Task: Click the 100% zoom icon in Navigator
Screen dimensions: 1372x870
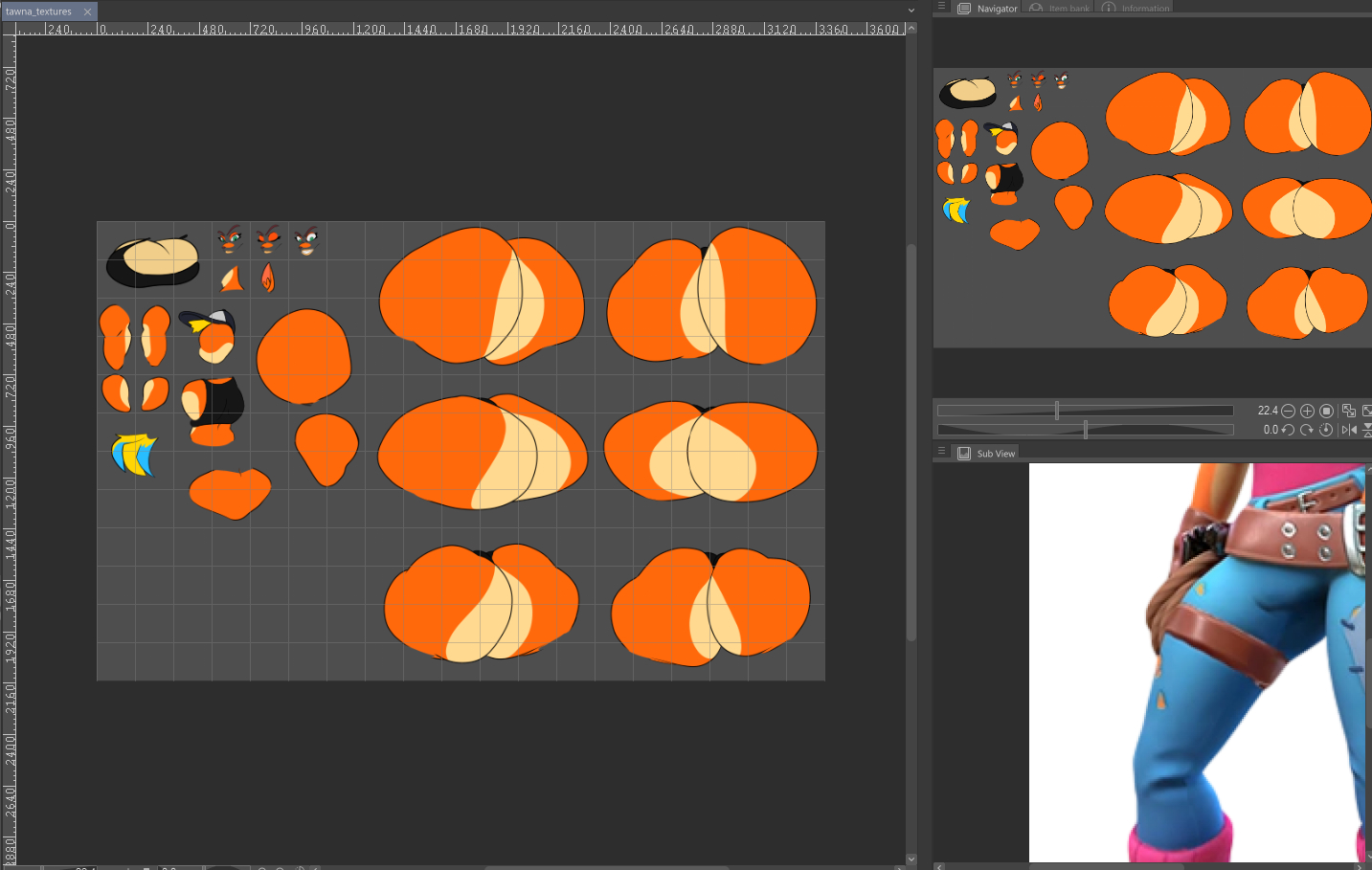Action: click(x=1326, y=411)
